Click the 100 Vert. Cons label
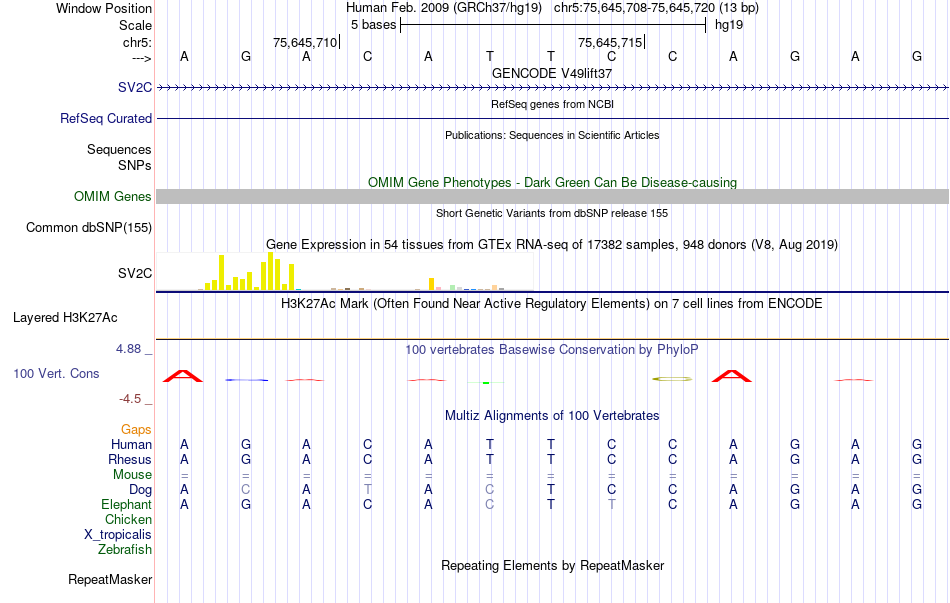 coord(56,373)
